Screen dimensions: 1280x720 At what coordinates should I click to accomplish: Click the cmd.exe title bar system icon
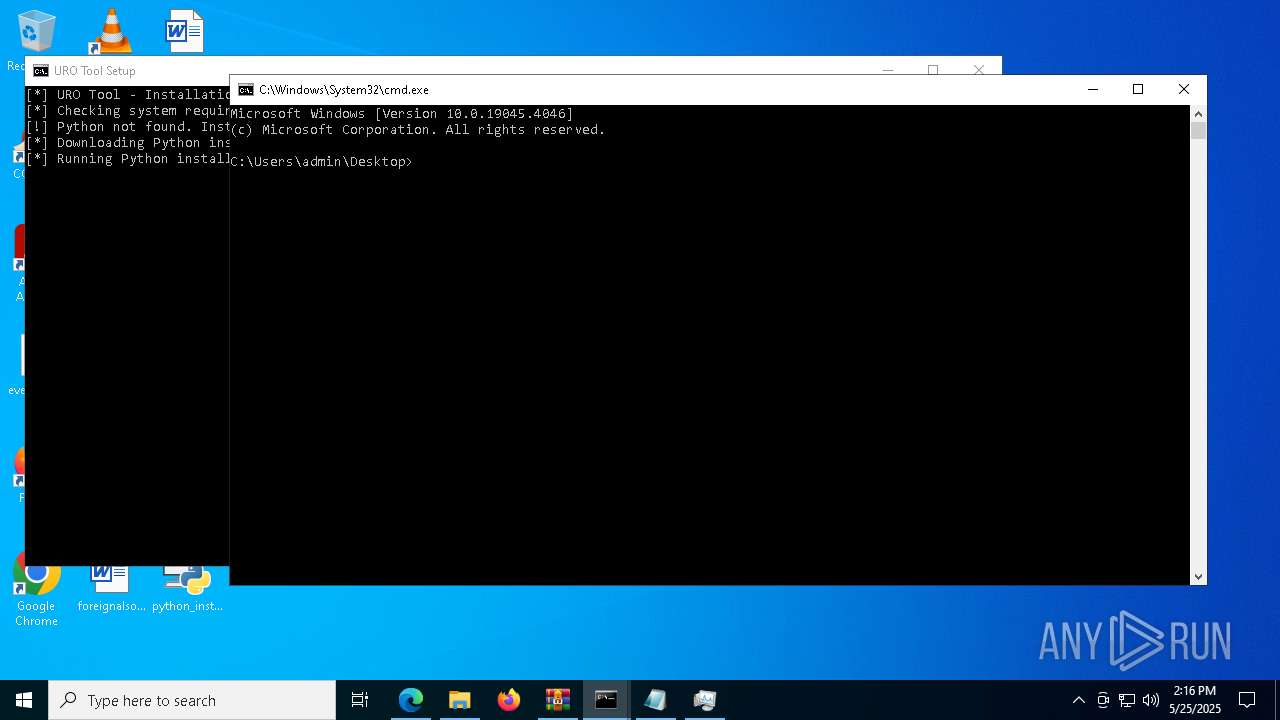tap(246, 90)
